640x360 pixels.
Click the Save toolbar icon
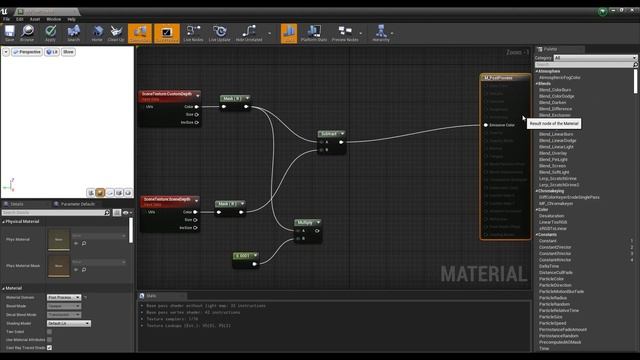click(9, 33)
